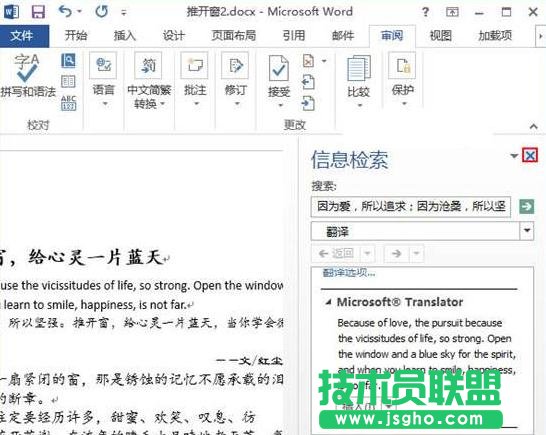Switch to the 开始 tab

(x=76, y=36)
